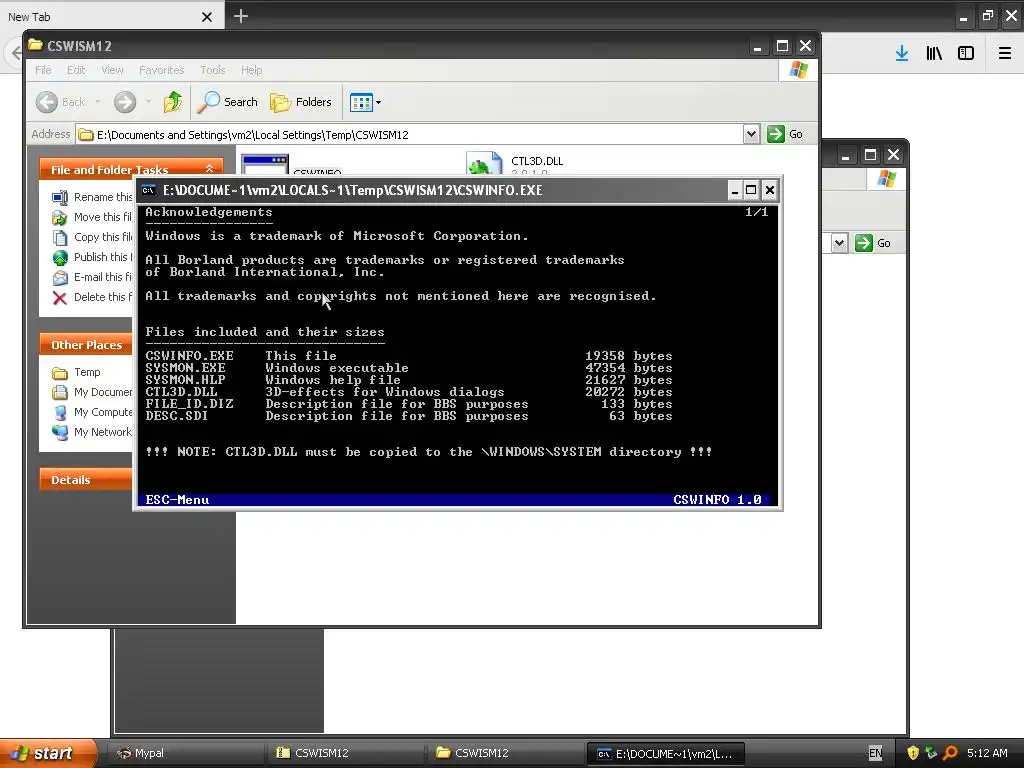1024x768 pixels.
Task: Open the Address bar dropdown in front Explorer
Action: point(751,134)
